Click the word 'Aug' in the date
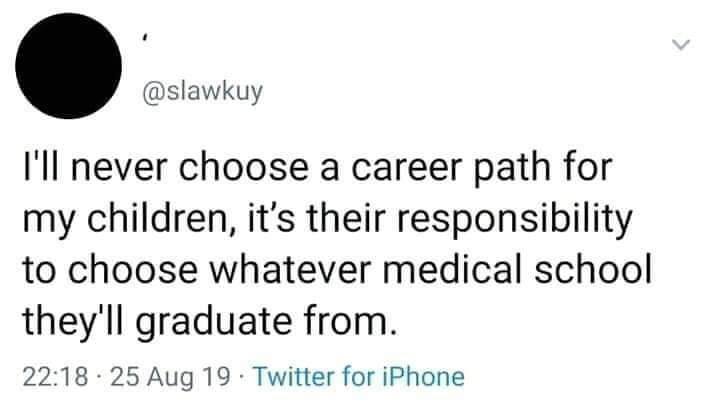Viewport: 712px width, 402px height. [171, 378]
